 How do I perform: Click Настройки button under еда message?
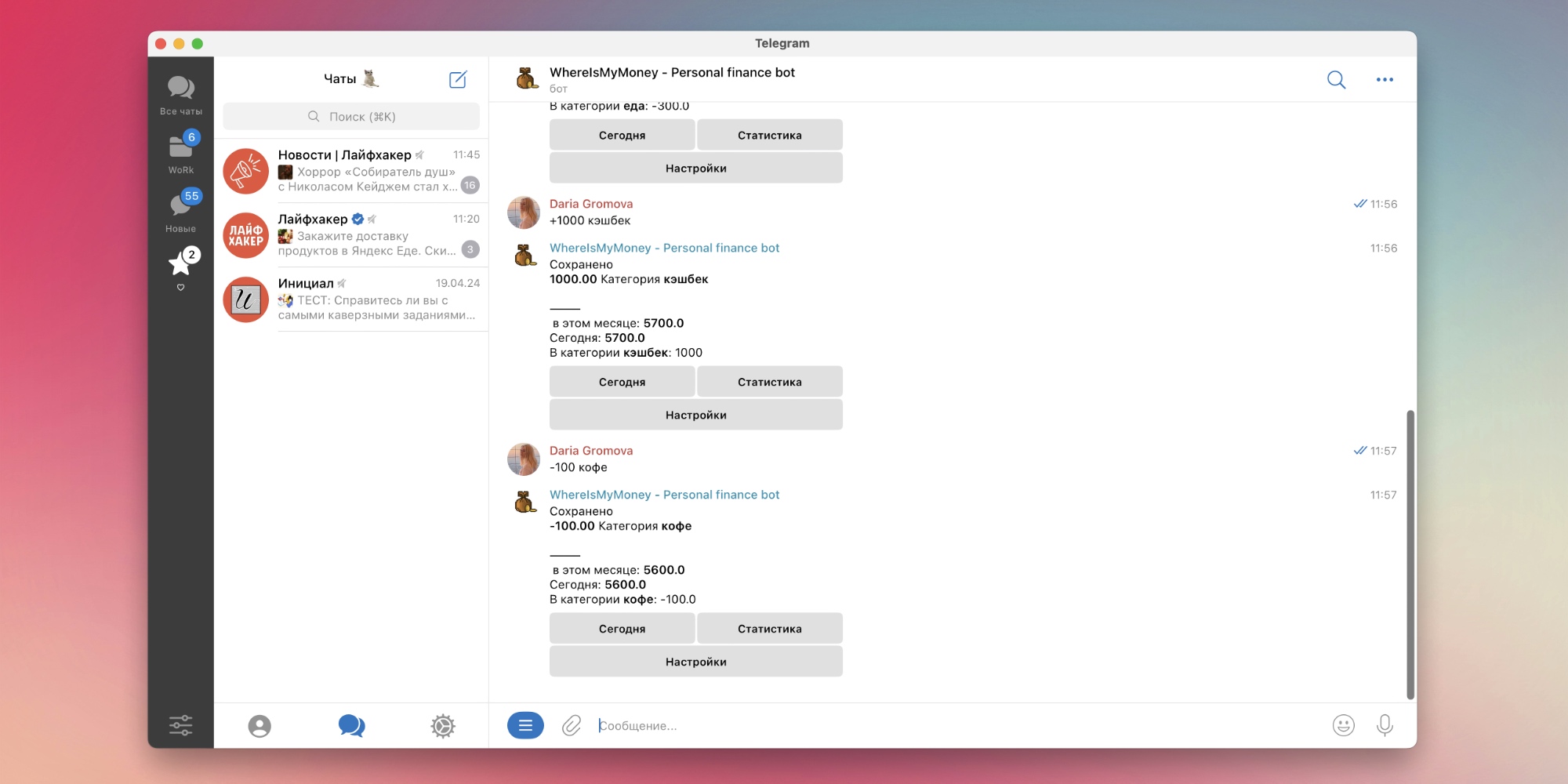[x=695, y=168]
